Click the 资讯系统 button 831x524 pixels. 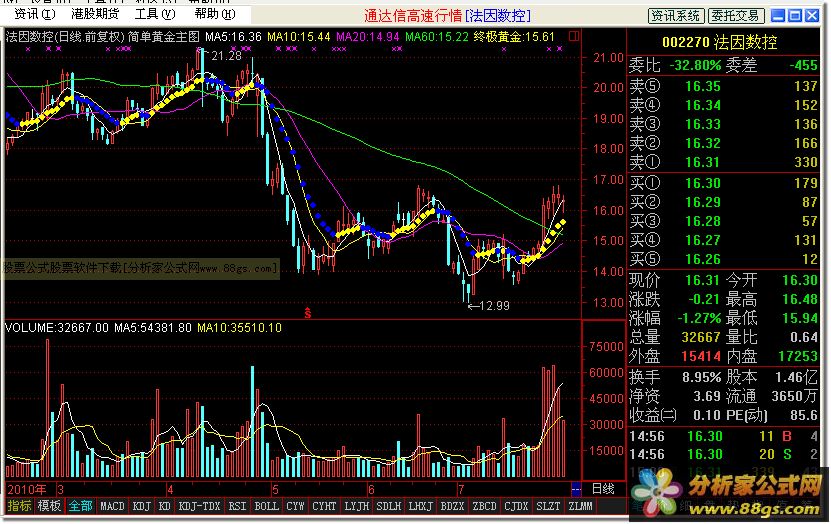[676, 16]
